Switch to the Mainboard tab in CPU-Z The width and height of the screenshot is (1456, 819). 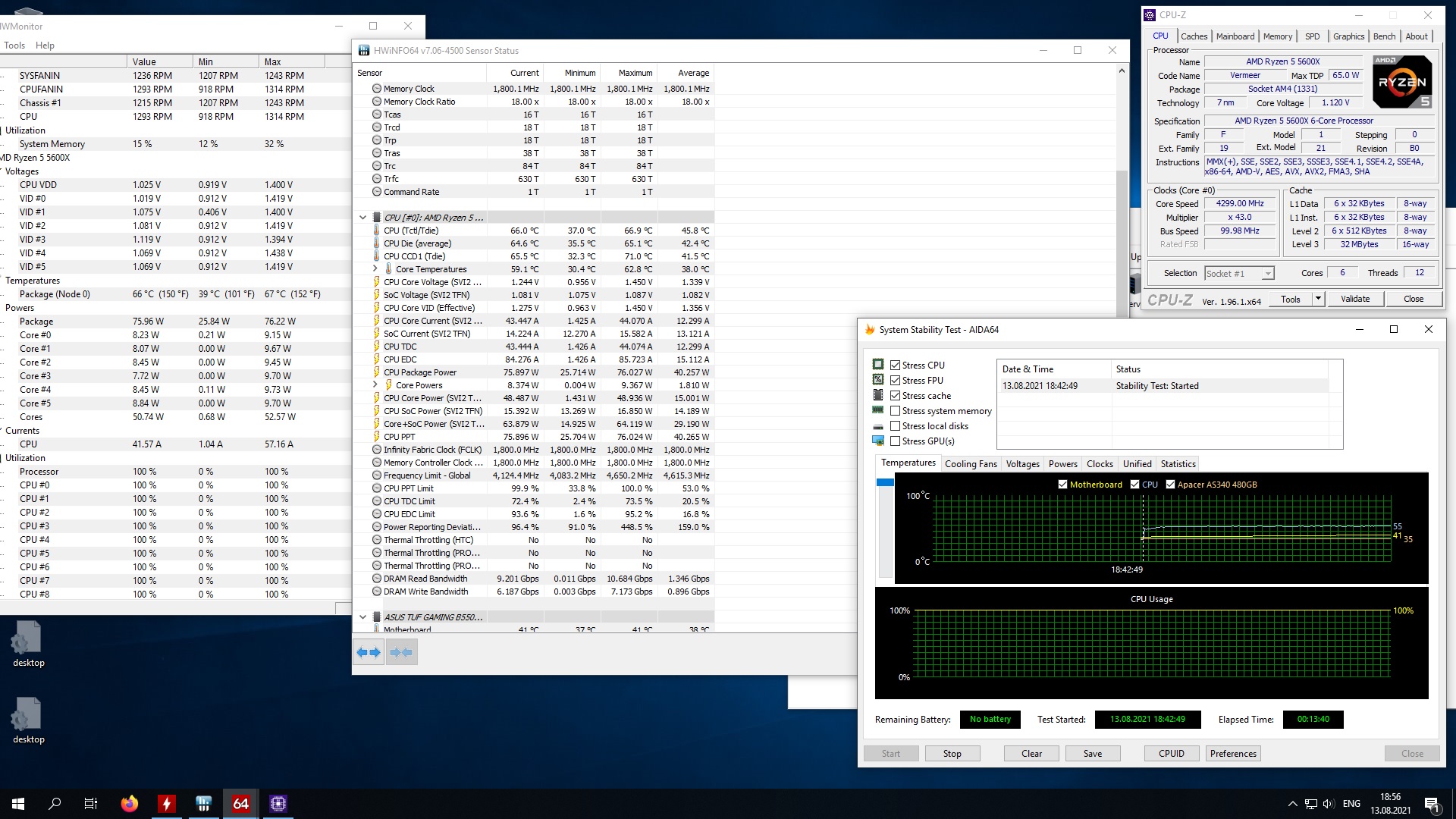[1235, 36]
